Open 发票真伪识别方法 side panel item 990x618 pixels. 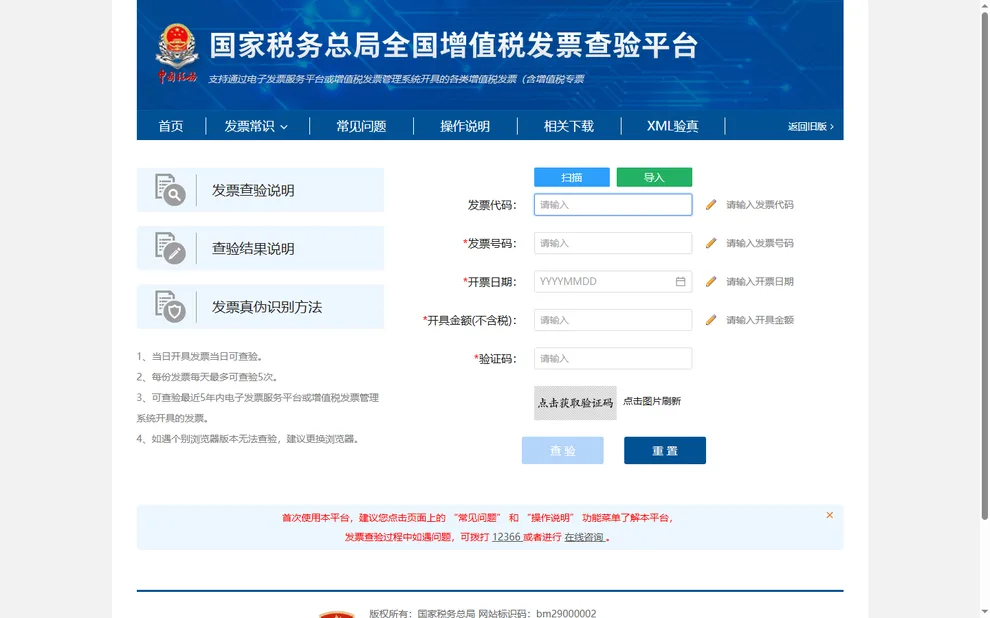tap(260, 306)
